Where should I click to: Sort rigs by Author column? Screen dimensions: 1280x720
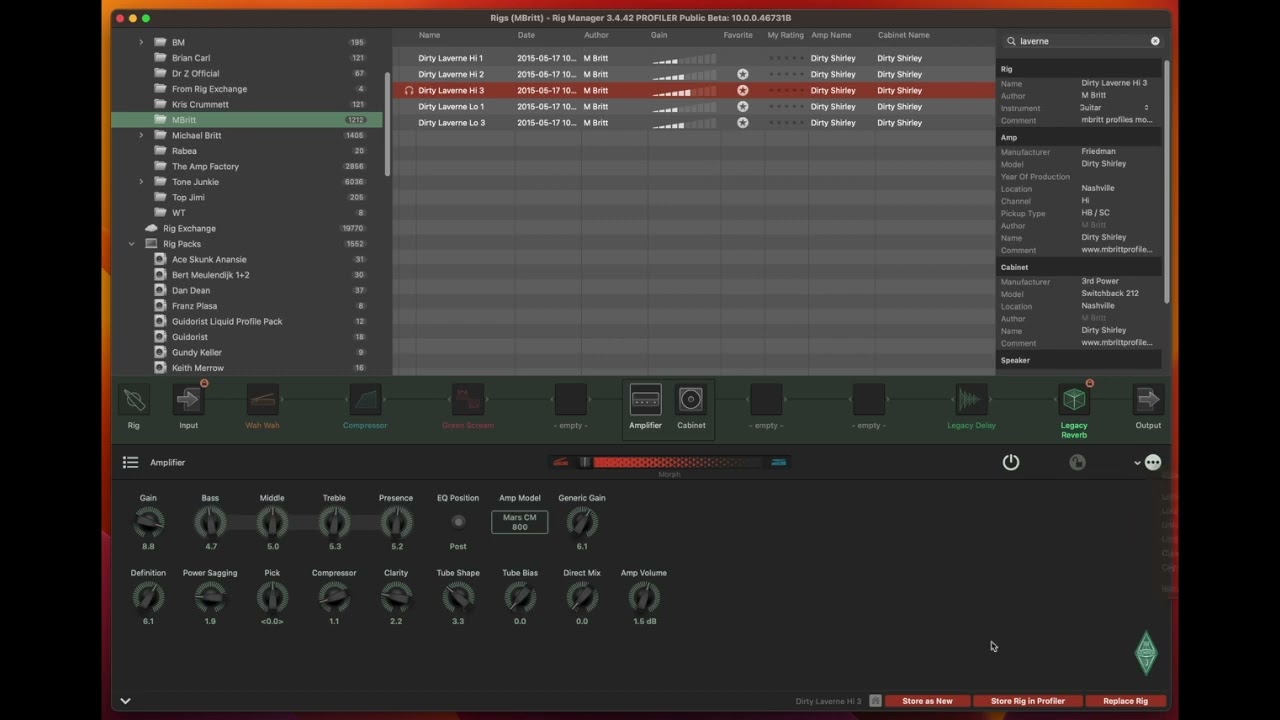coord(596,35)
